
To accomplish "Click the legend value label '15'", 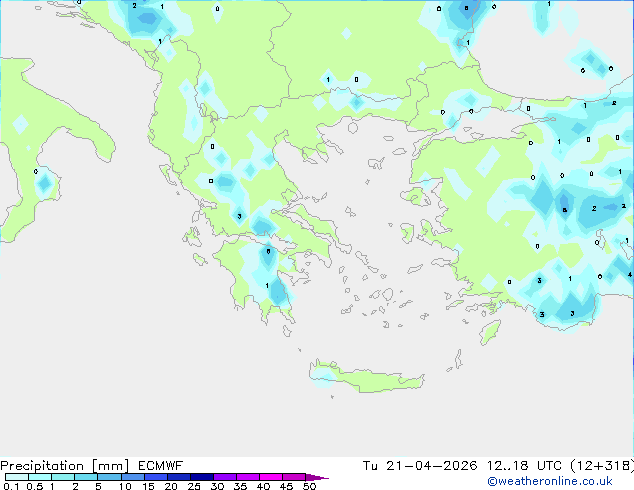I will point(148,486).
